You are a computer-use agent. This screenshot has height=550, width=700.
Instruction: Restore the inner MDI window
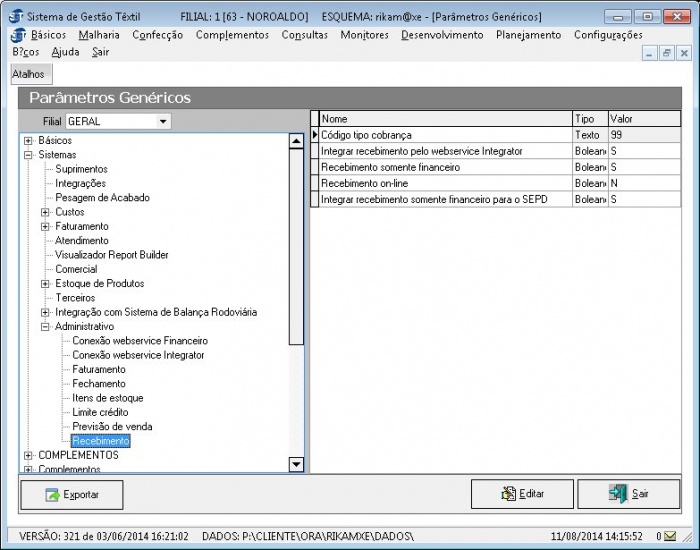667,52
